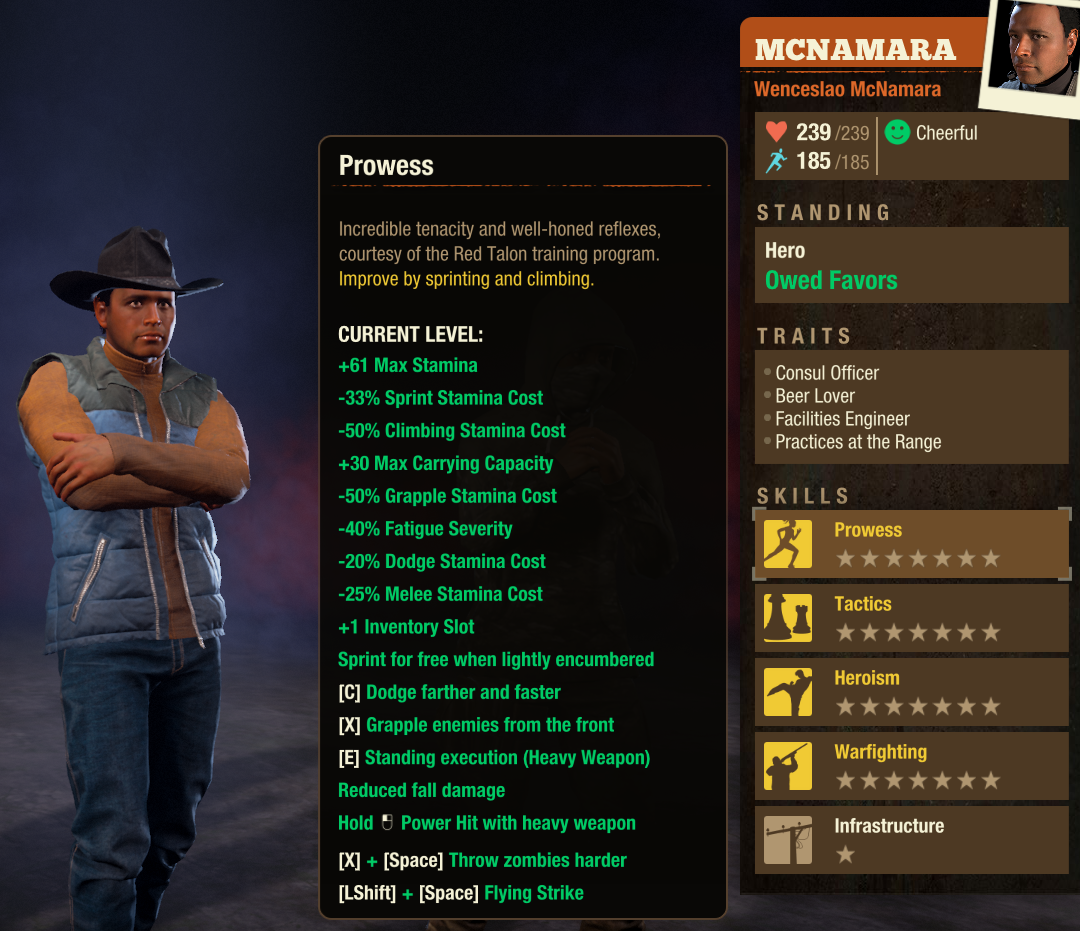Screen dimensions: 1080x931
Task: Select the Infrastructure power pole icon
Action: coord(787,840)
